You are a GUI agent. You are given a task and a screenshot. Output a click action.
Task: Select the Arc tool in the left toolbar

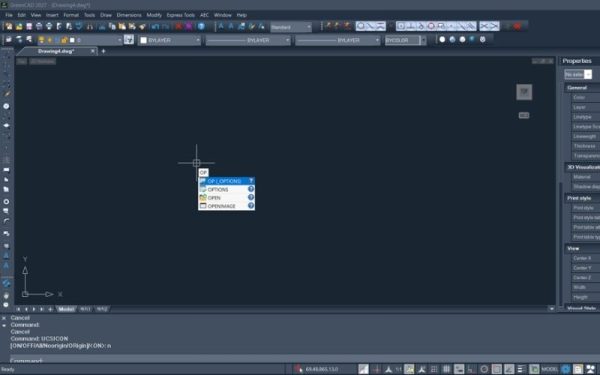6,221
